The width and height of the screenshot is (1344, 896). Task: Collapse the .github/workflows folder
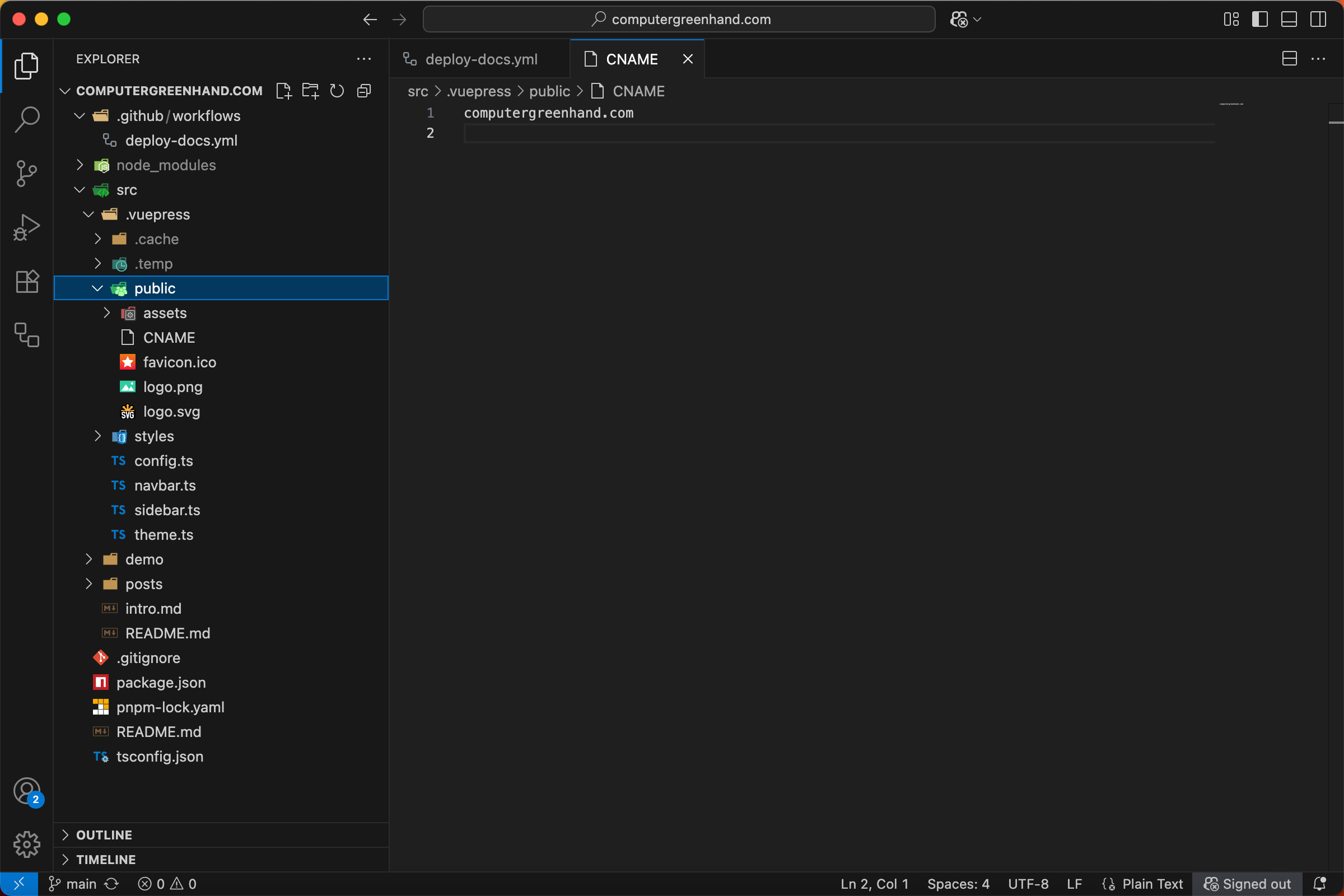80,116
